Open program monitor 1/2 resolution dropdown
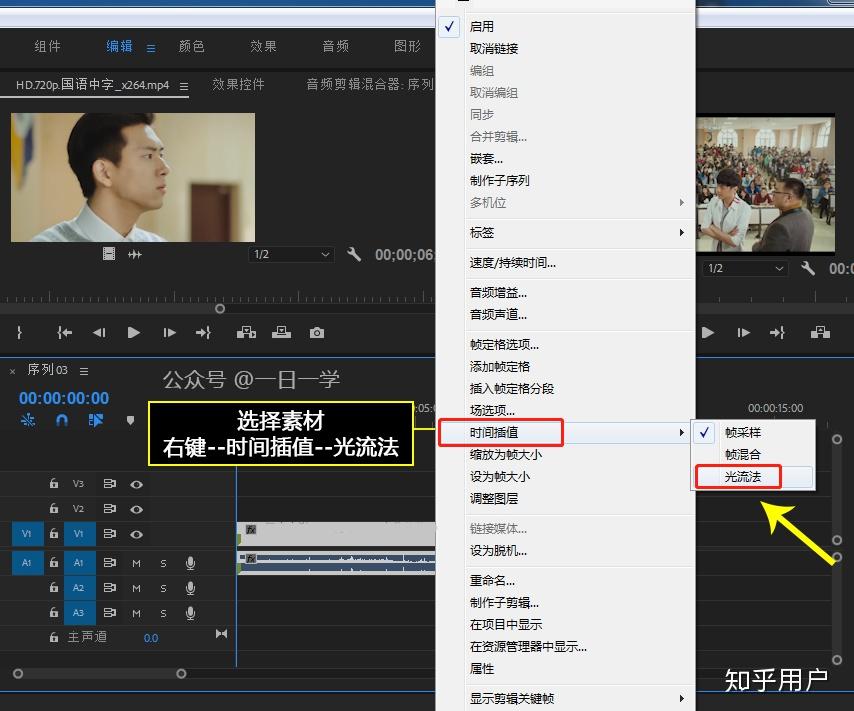The height and width of the screenshot is (711, 854). [745, 269]
